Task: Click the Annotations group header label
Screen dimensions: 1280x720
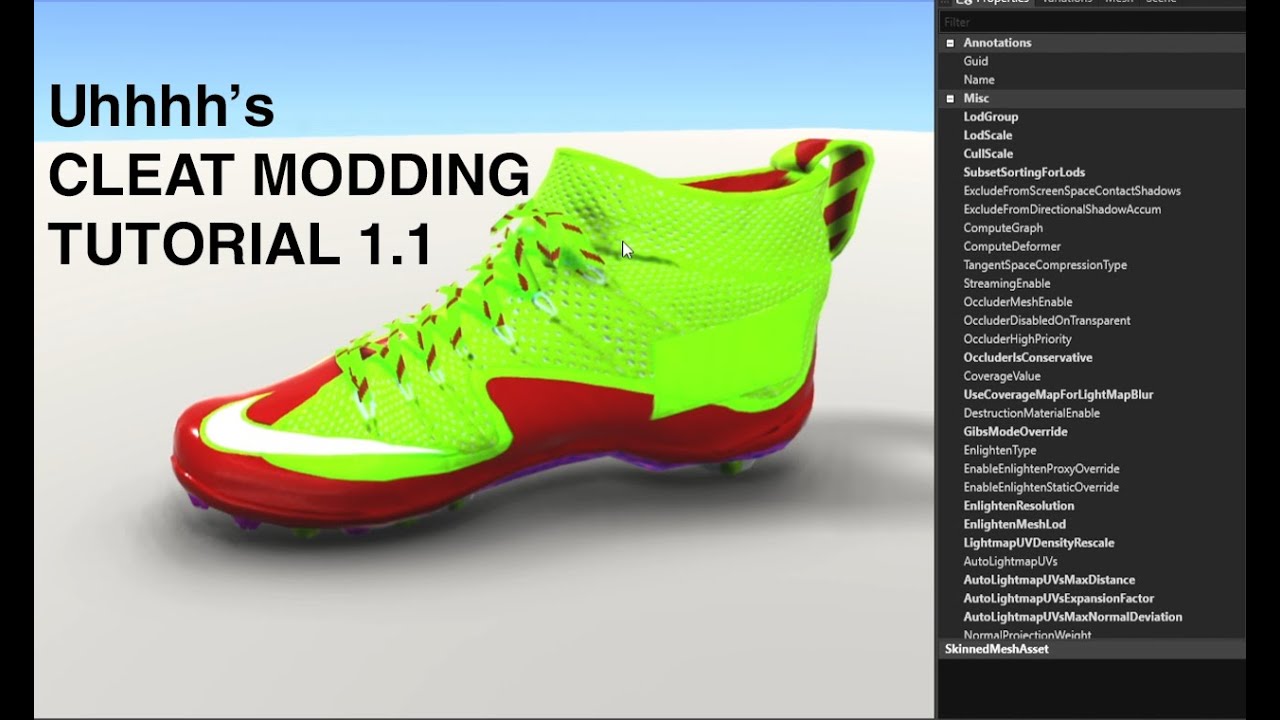Action: coord(997,43)
